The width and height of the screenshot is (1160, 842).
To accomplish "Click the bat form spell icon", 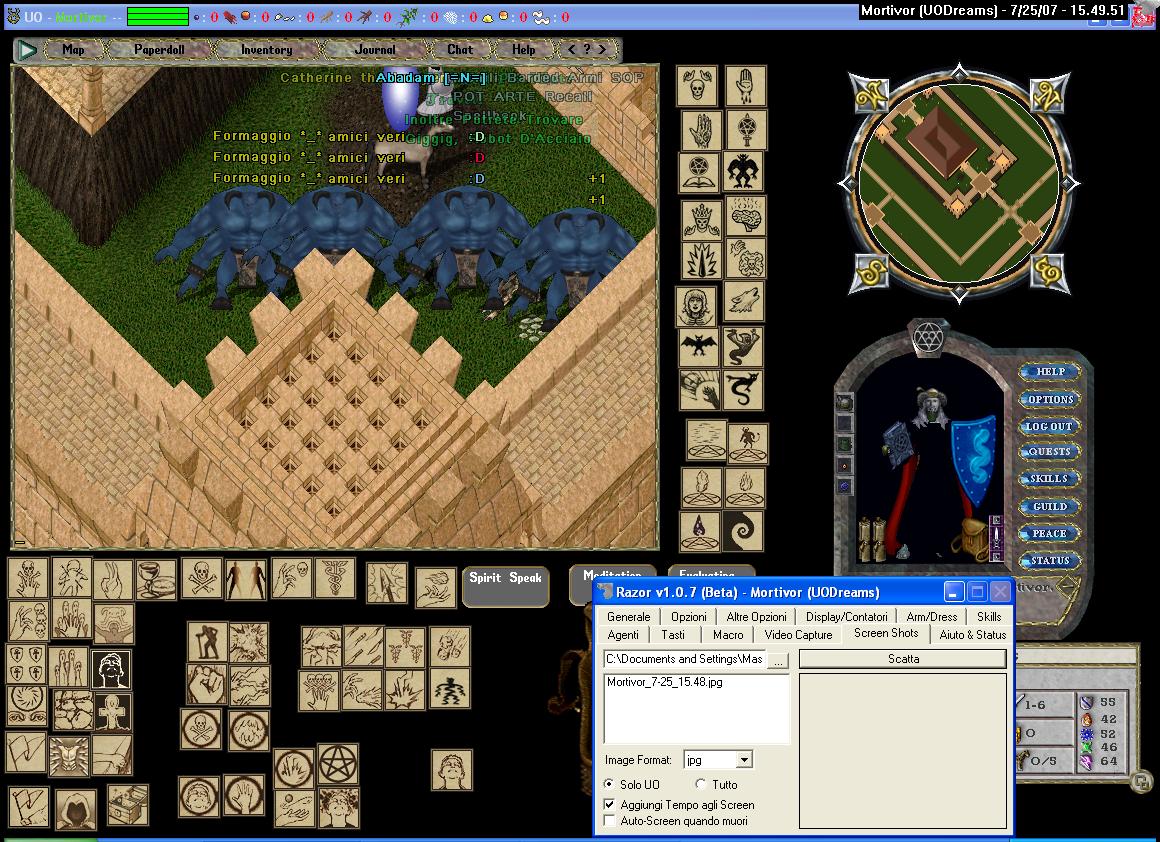I will (698, 347).
